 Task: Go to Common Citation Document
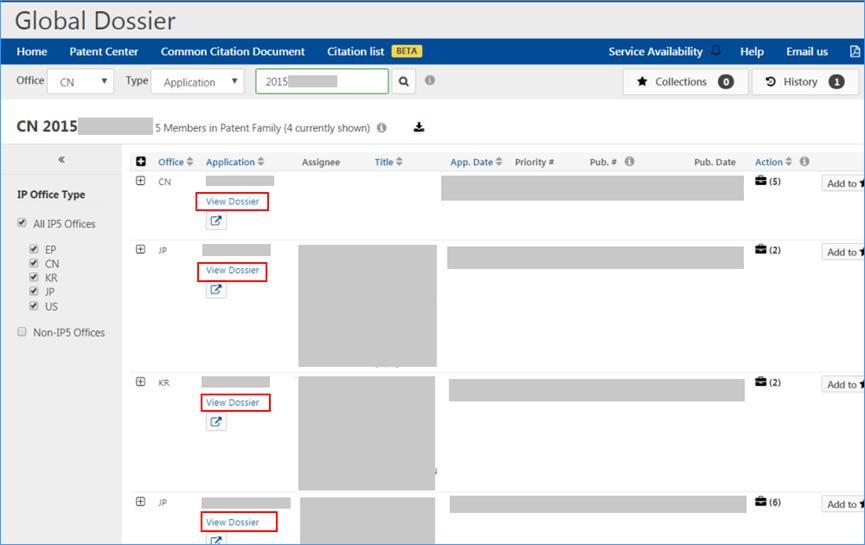pyautogui.click(x=233, y=52)
